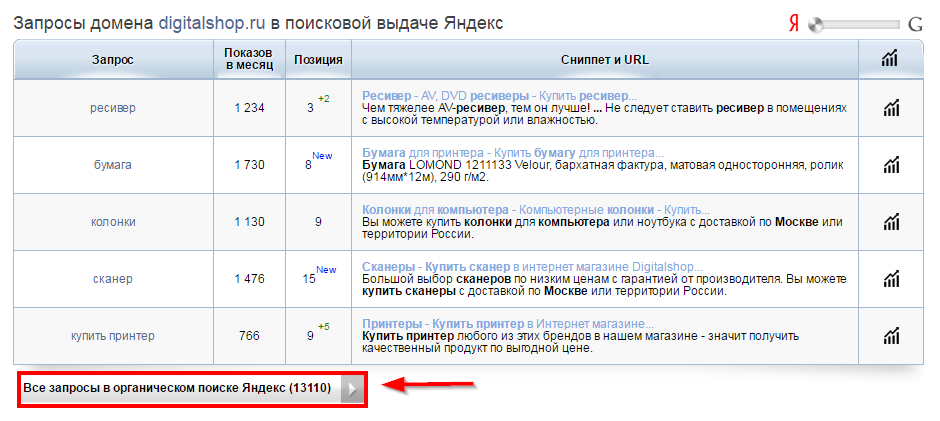Select query сканер
The height and width of the screenshot is (421, 940).
[113, 279]
